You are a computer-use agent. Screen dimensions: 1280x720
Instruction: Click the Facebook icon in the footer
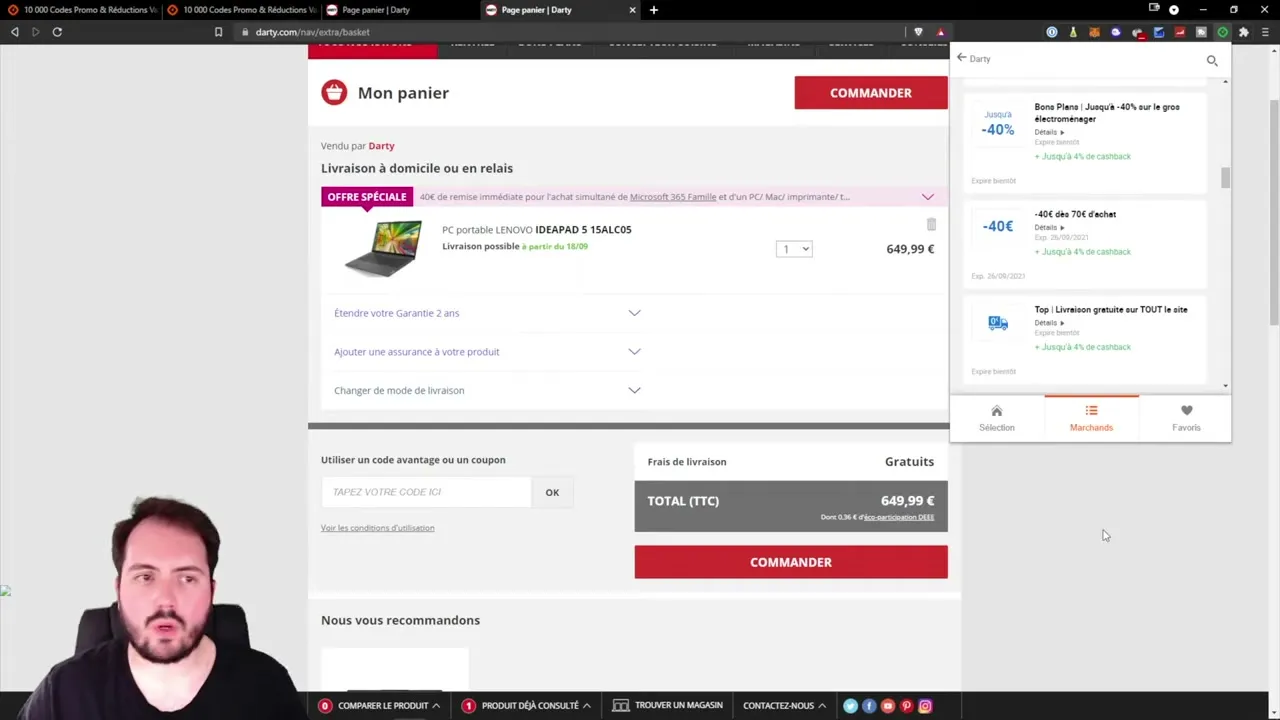click(x=868, y=705)
